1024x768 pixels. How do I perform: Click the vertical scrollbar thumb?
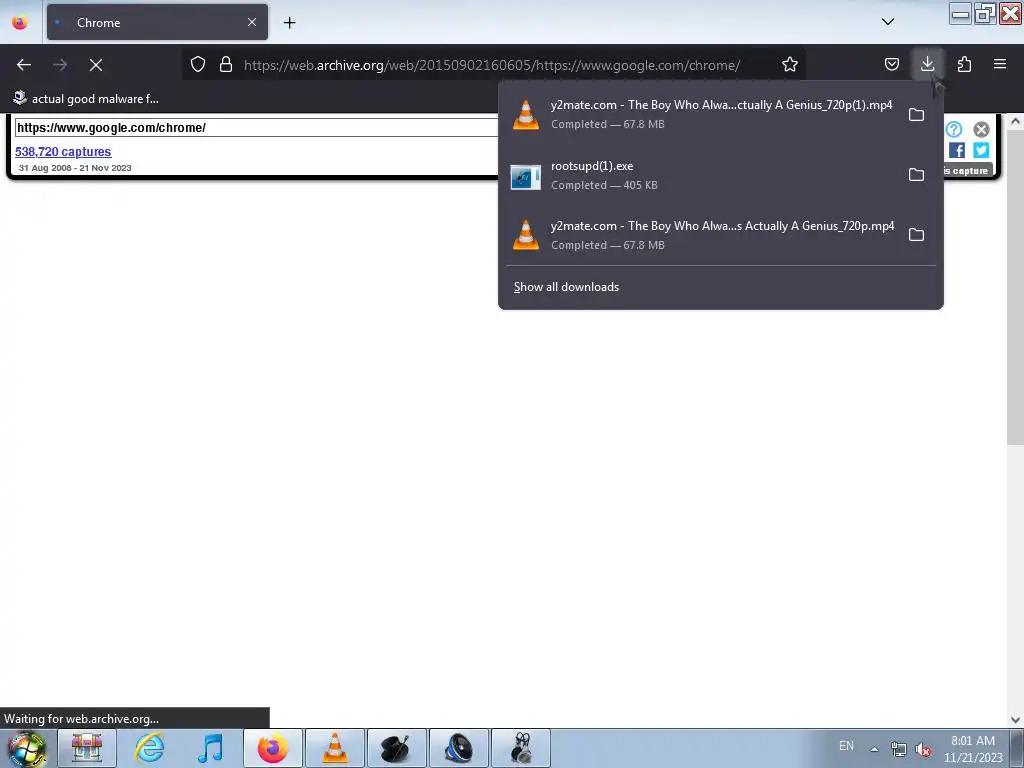click(x=1015, y=287)
